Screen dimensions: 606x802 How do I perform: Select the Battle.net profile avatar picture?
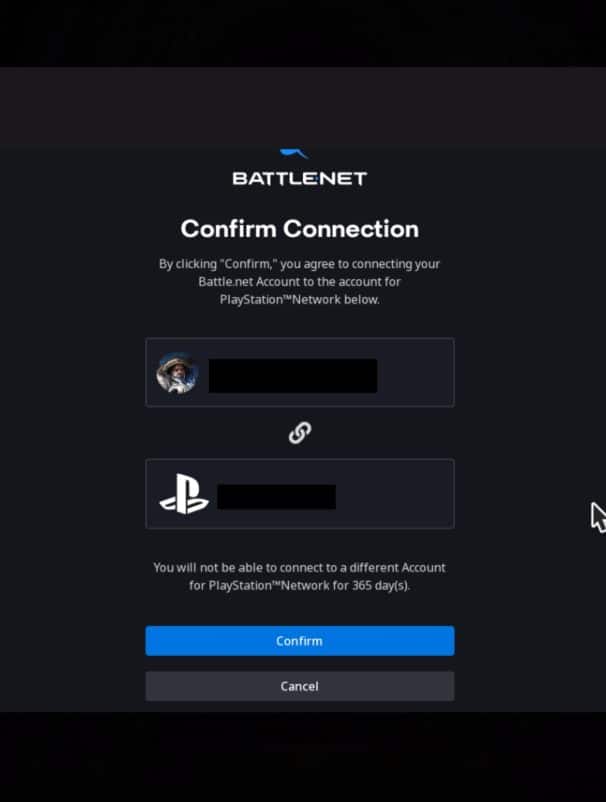click(x=177, y=373)
